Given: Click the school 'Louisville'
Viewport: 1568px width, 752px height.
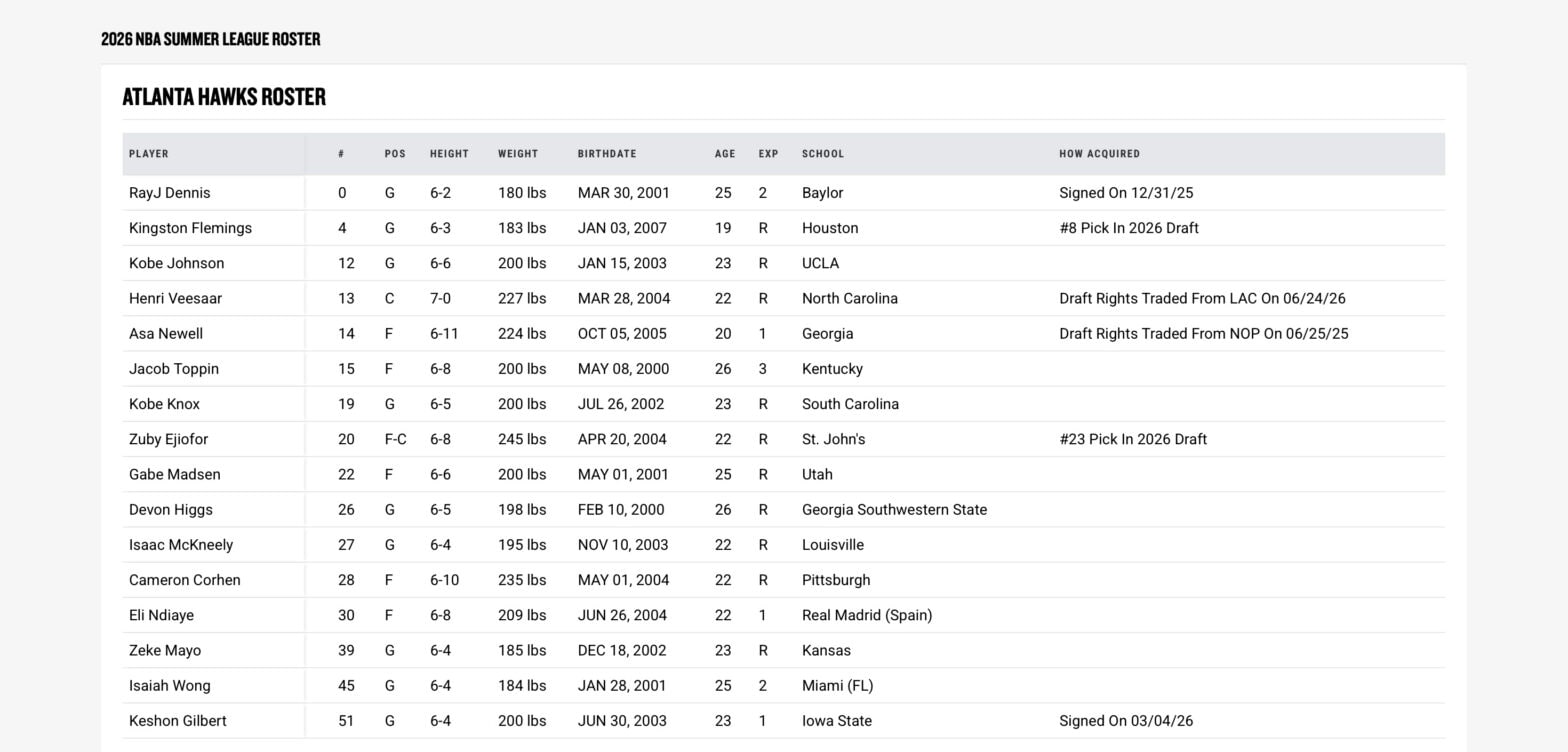Looking at the screenshot, I should tap(833, 545).
